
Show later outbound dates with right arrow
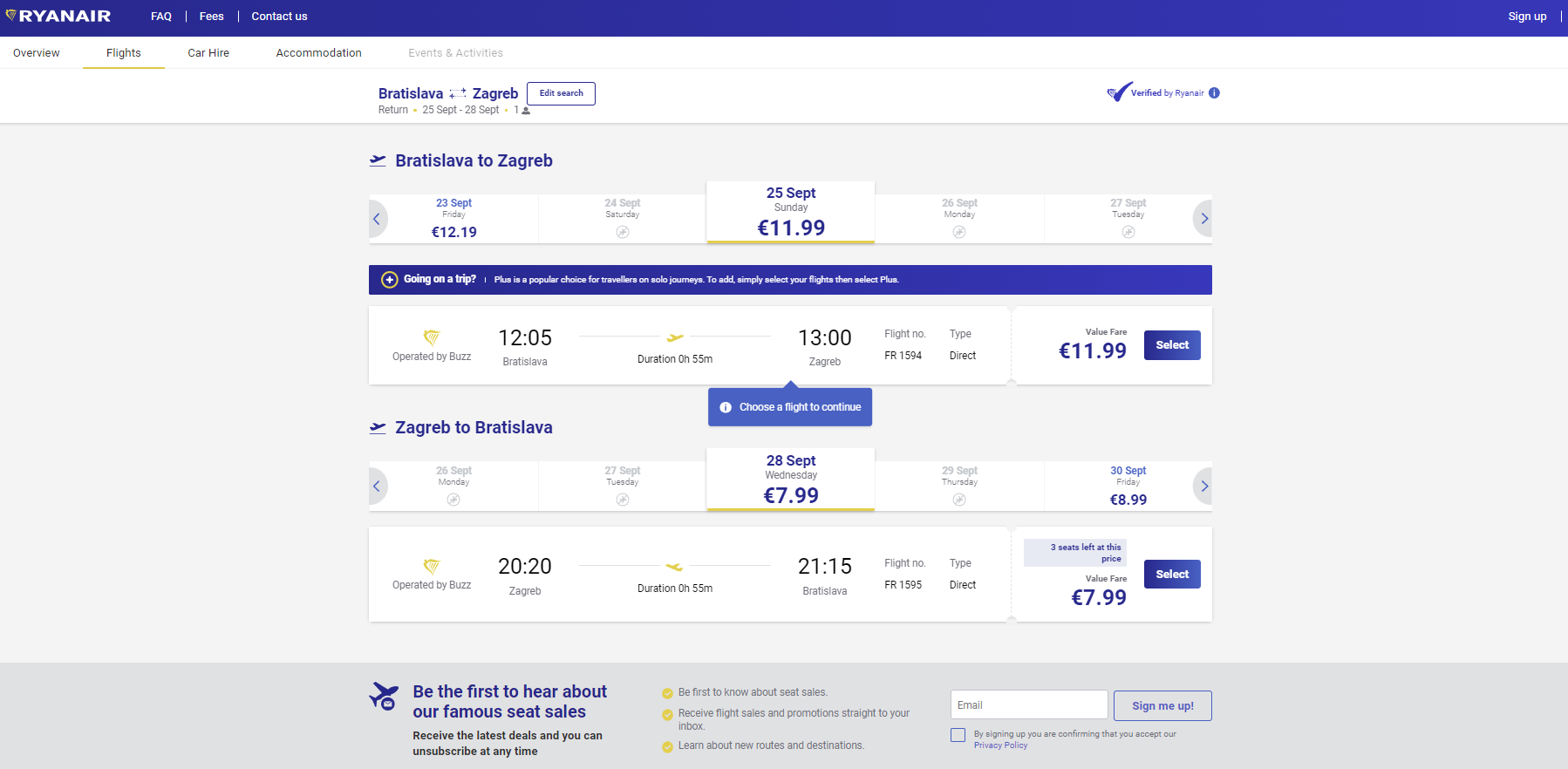point(1203,219)
